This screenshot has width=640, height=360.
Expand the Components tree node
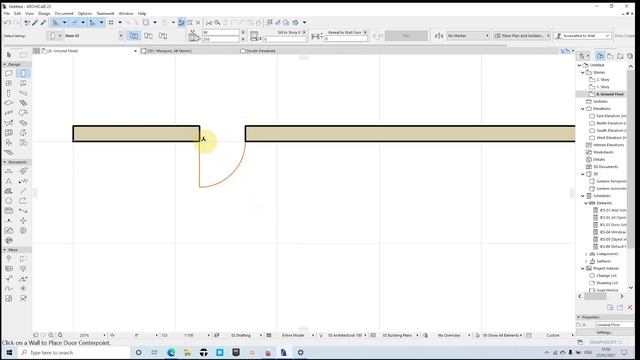[586, 254]
